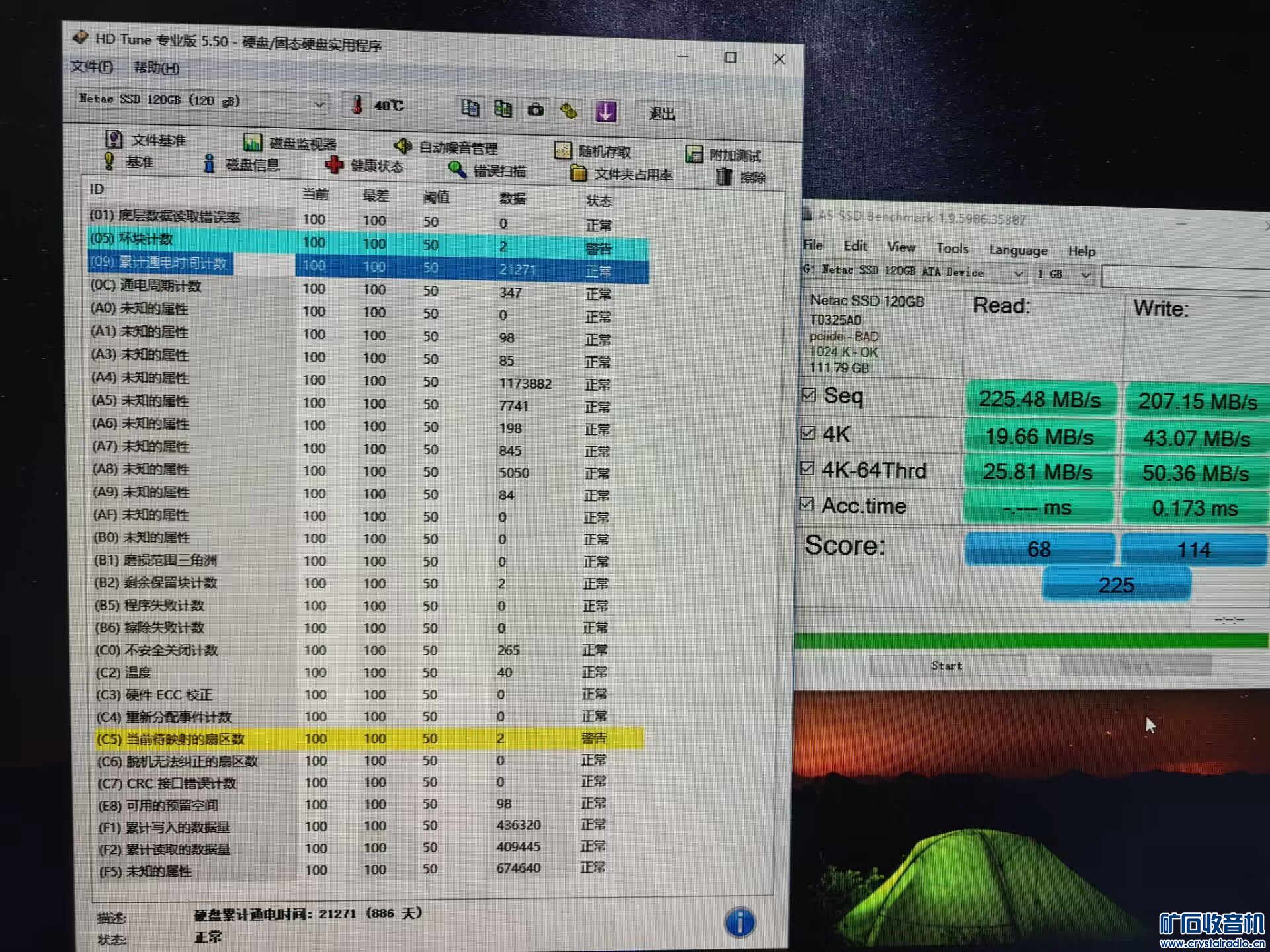
Task: Click the 207.15 MB/s Seq write result
Action: (1197, 401)
